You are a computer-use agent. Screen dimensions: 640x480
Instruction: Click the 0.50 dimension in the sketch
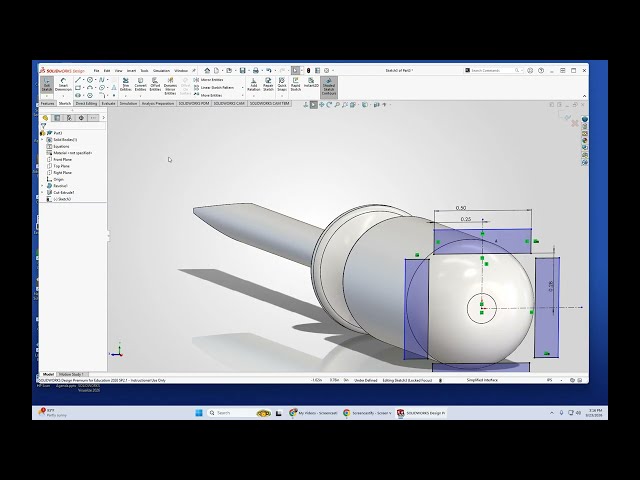click(x=460, y=208)
